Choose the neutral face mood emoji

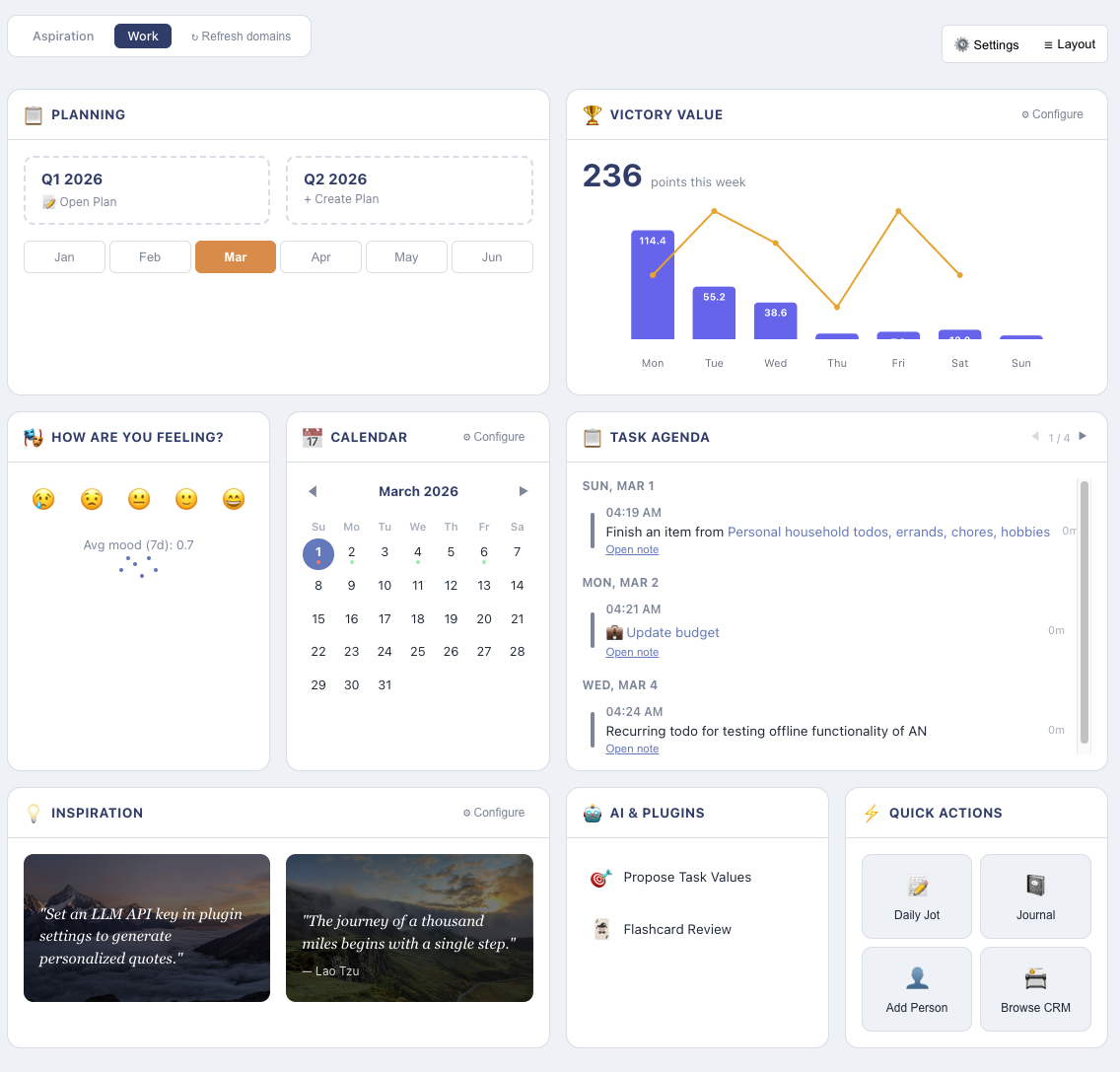tap(139, 499)
